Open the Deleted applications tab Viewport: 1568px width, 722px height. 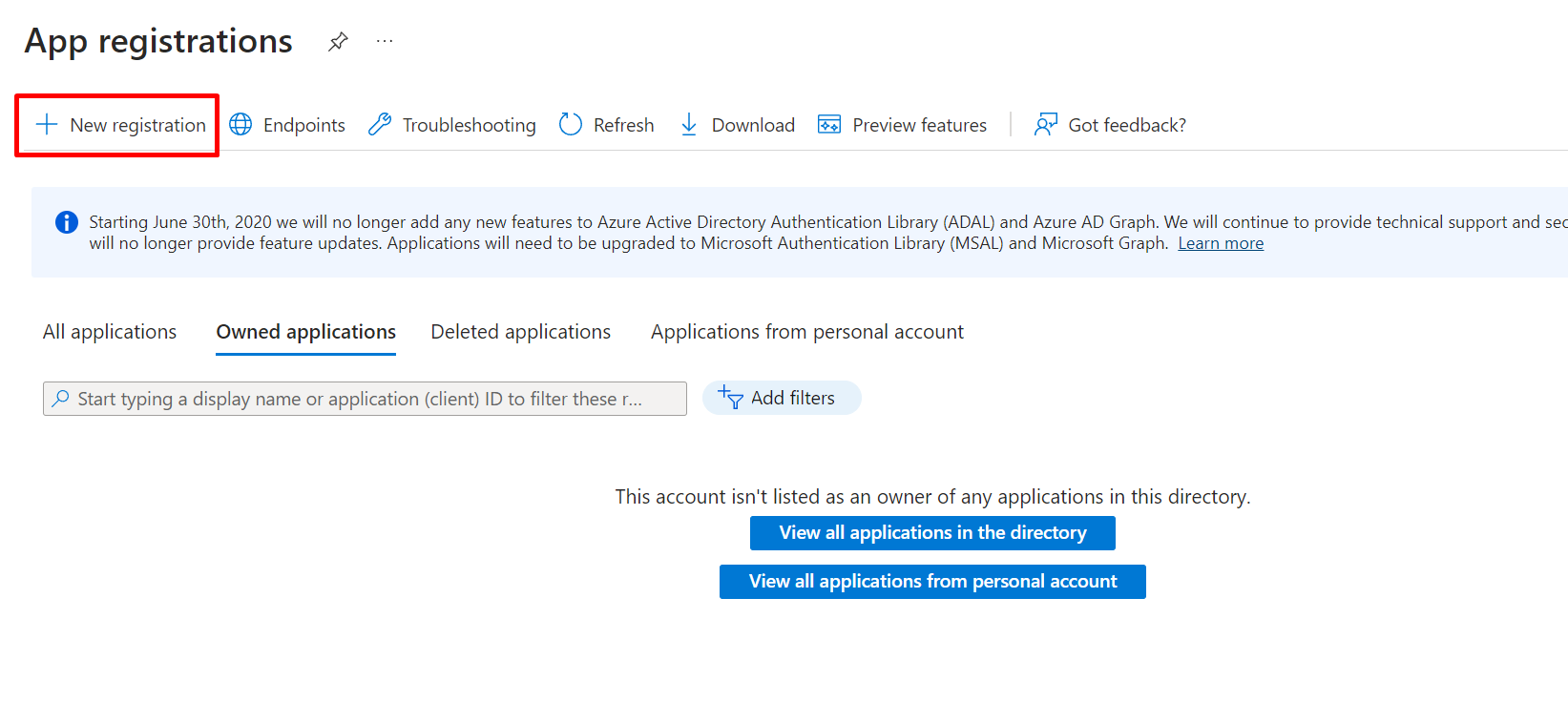(x=520, y=332)
